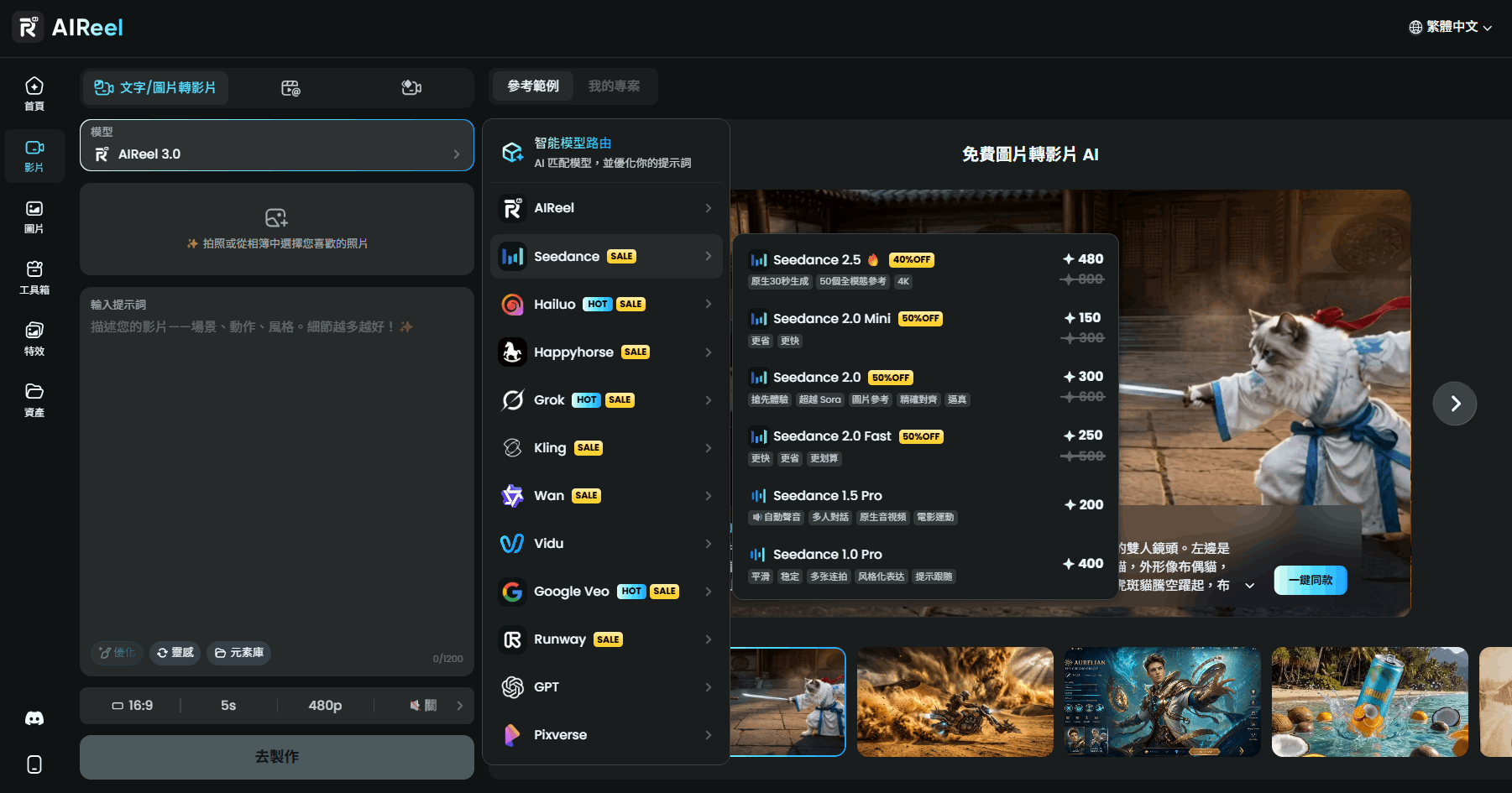Click the GPT brand icon
The height and width of the screenshot is (793, 1512).
[512, 687]
